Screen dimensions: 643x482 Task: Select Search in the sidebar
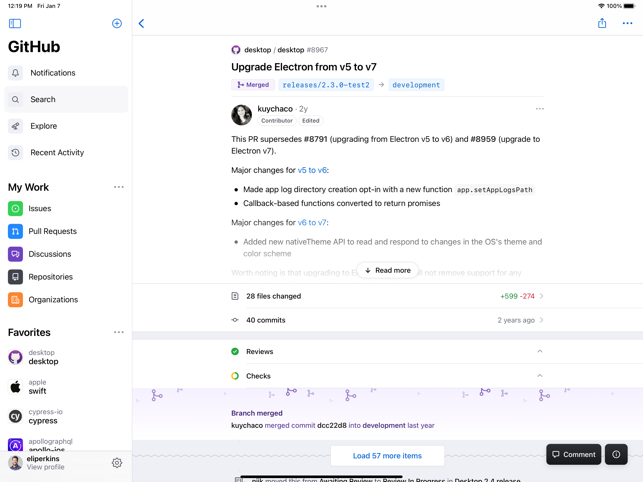coord(66,99)
